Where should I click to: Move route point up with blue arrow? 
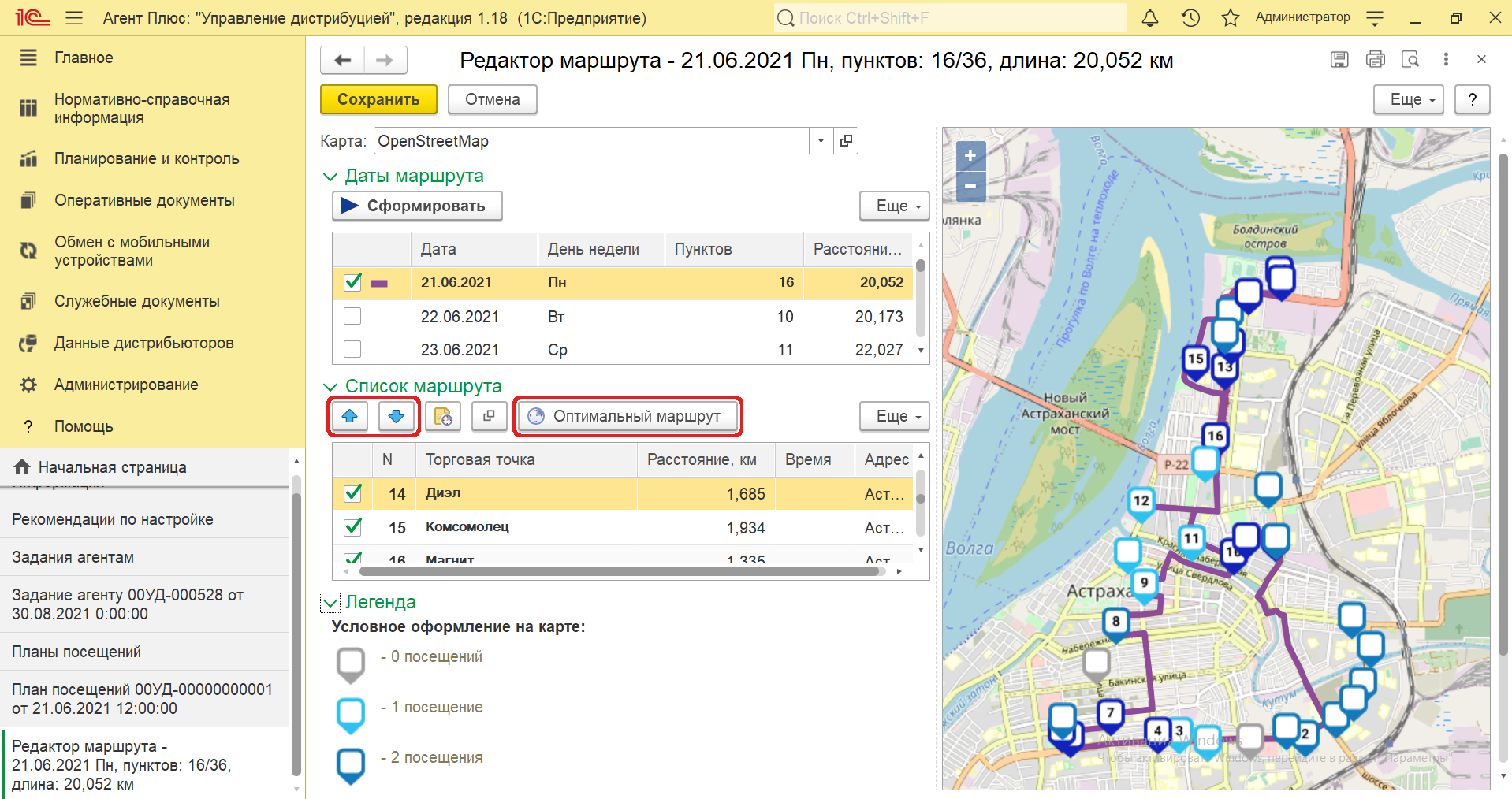pos(350,416)
